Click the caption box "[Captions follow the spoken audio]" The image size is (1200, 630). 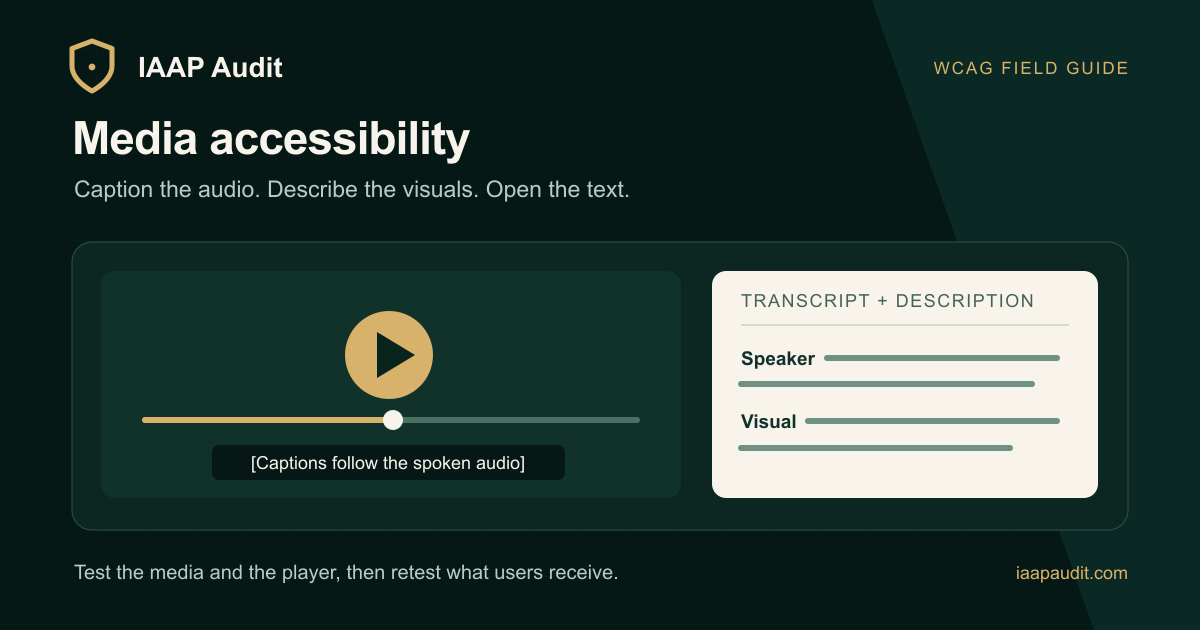point(388,463)
